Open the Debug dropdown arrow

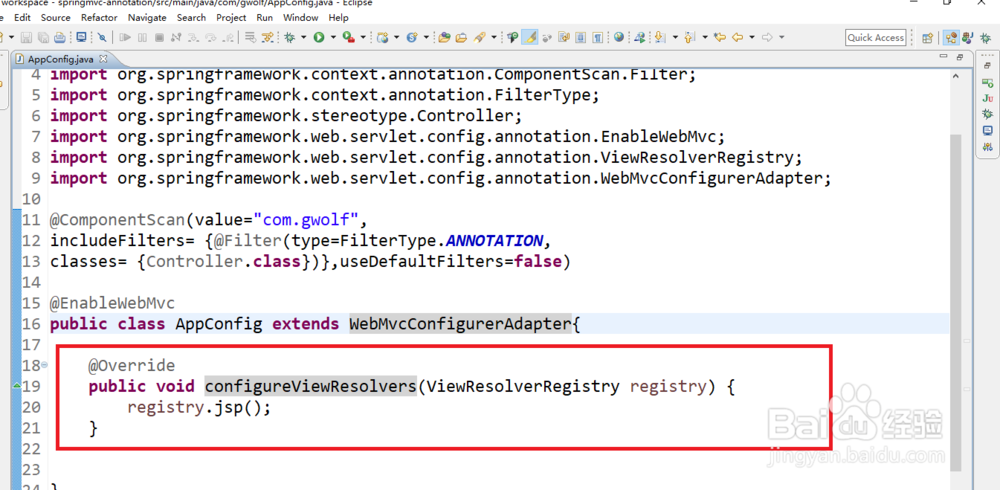point(304,38)
